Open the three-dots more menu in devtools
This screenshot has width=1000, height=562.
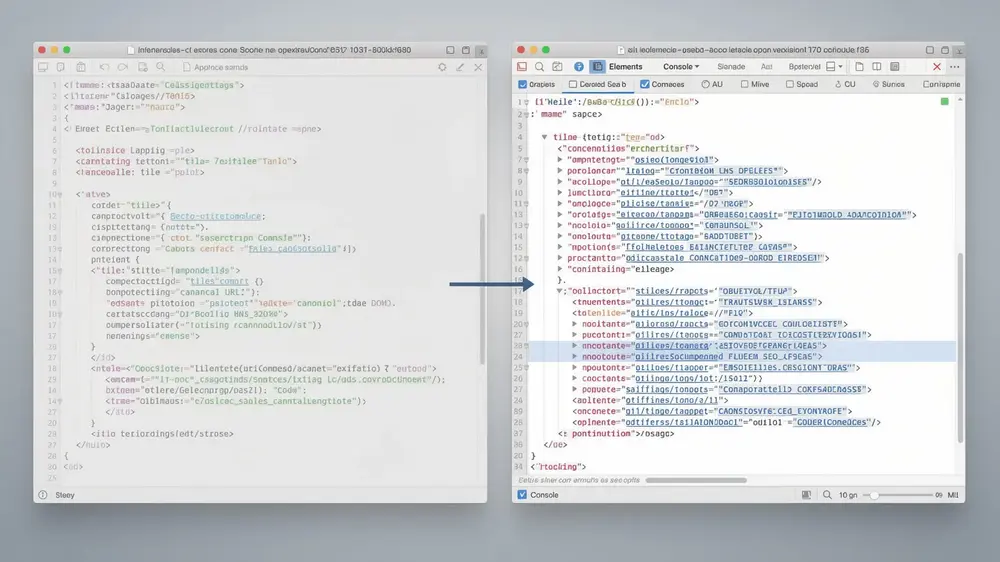[955, 66]
